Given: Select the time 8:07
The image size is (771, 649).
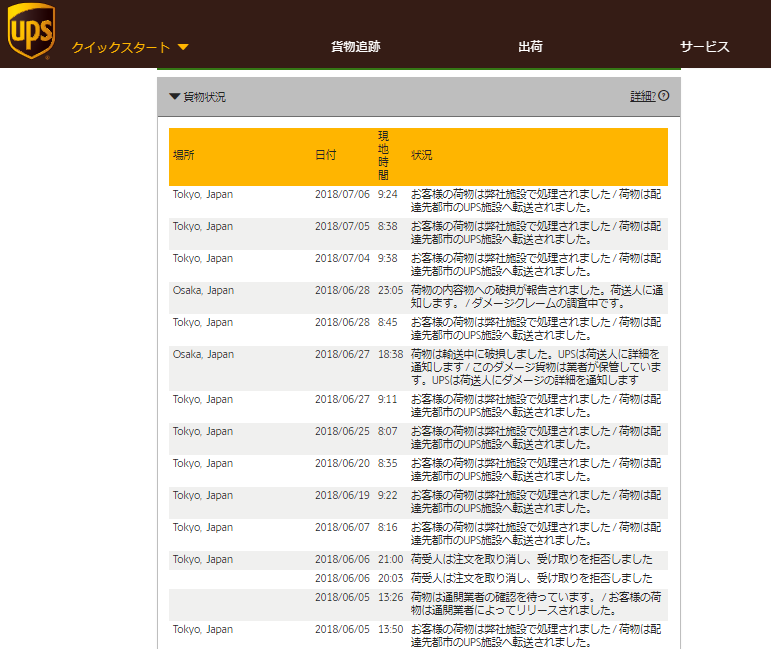Looking at the screenshot, I should pos(387,431).
